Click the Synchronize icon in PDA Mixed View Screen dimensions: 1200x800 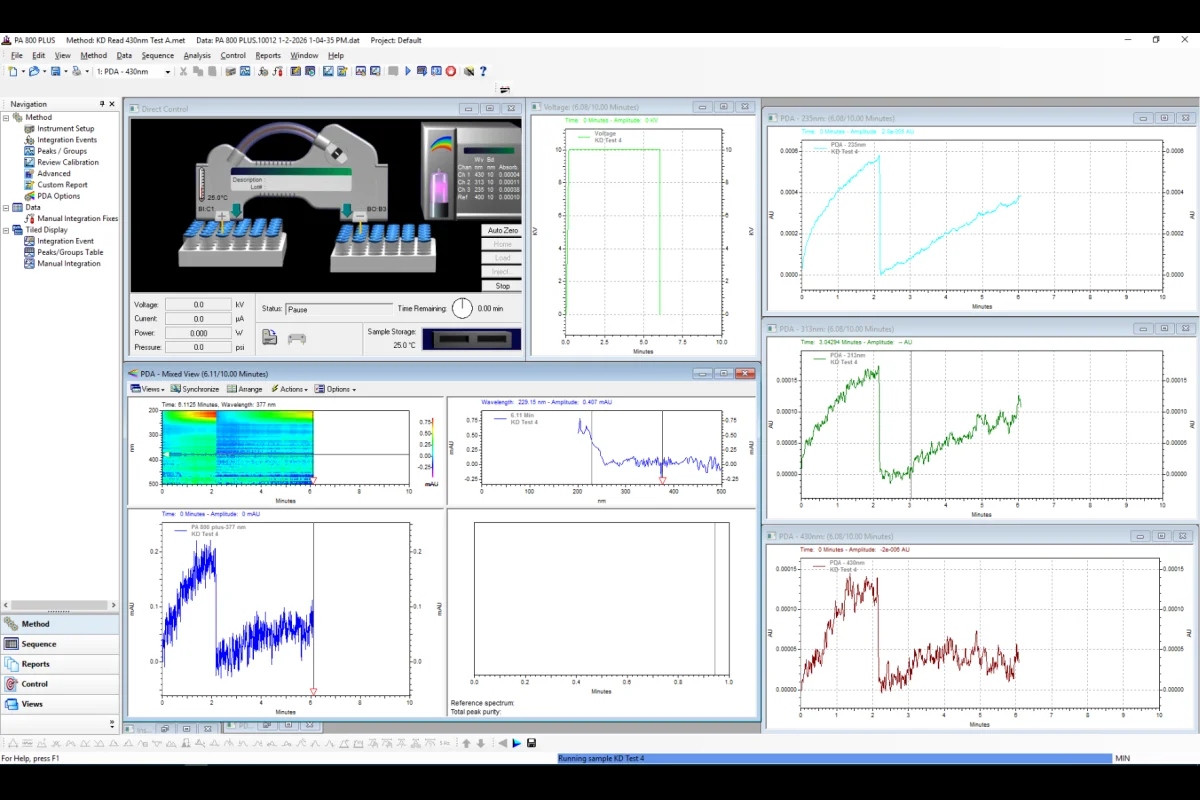point(176,389)
